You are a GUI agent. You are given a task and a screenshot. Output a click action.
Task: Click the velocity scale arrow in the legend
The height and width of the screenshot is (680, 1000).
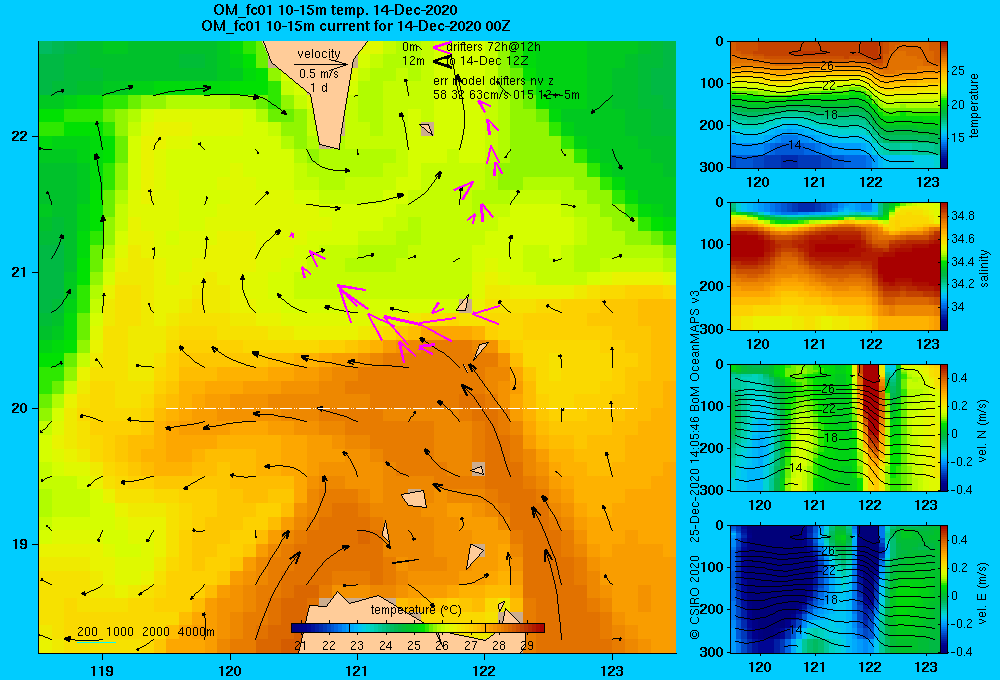321,64
